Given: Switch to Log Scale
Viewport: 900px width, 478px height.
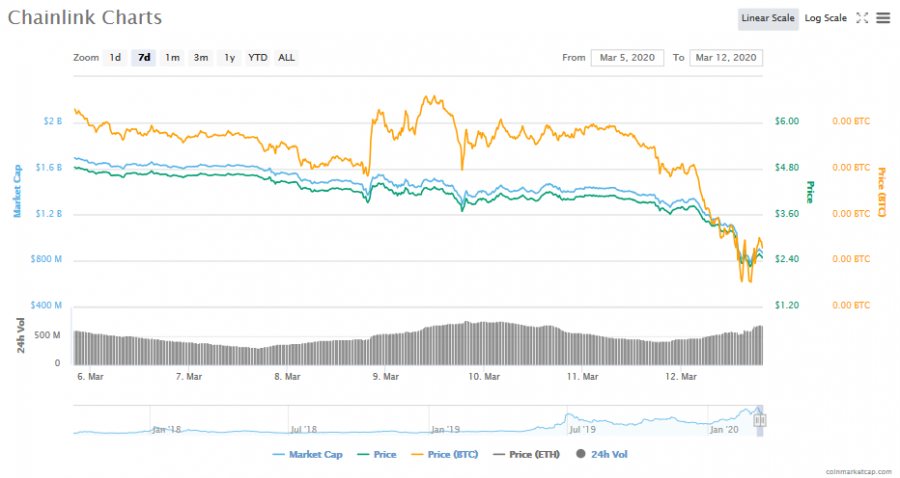Looking at the screenshot, I should tap(825, 18).
